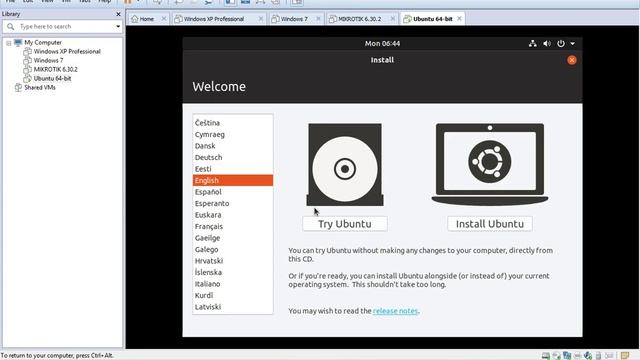Close the Library panel
Screen dimensions: 640x360
(x=118, y=14)
